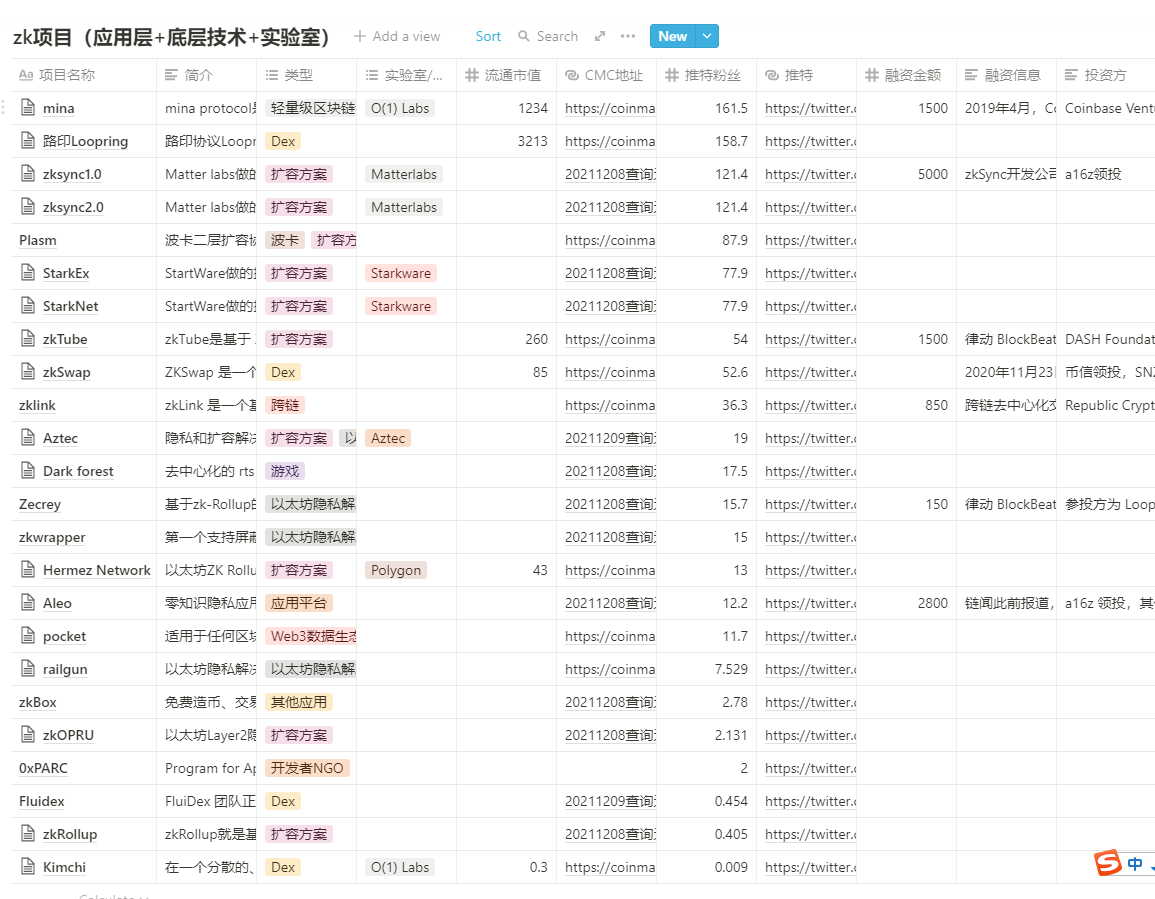
Task: Open the three-dots more options menu
Action: [x=628, y=36]
